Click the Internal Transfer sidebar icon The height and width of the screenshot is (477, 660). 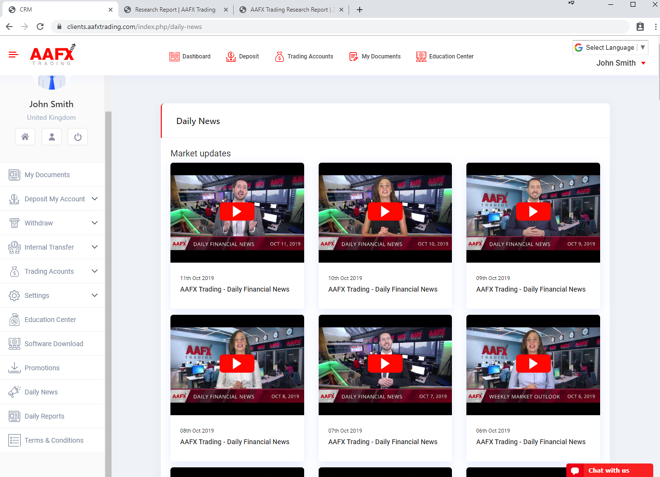(14, 247)
